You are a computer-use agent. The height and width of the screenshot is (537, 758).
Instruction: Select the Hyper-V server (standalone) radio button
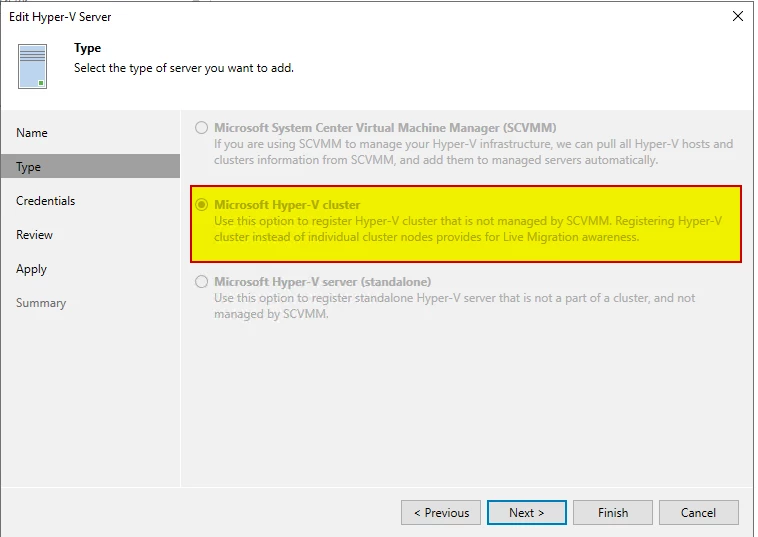point(202,281)
